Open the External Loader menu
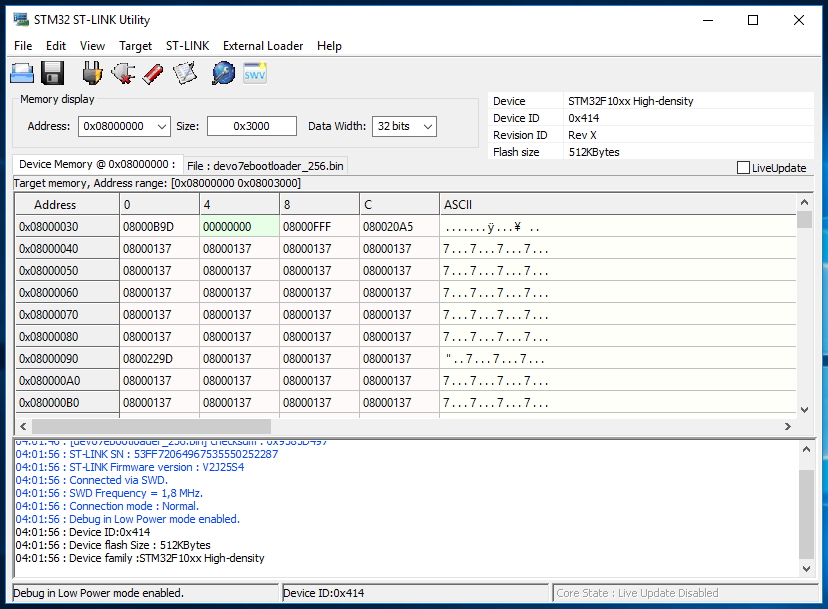Screen dimensions: 828x609 [x=263, y=46]
